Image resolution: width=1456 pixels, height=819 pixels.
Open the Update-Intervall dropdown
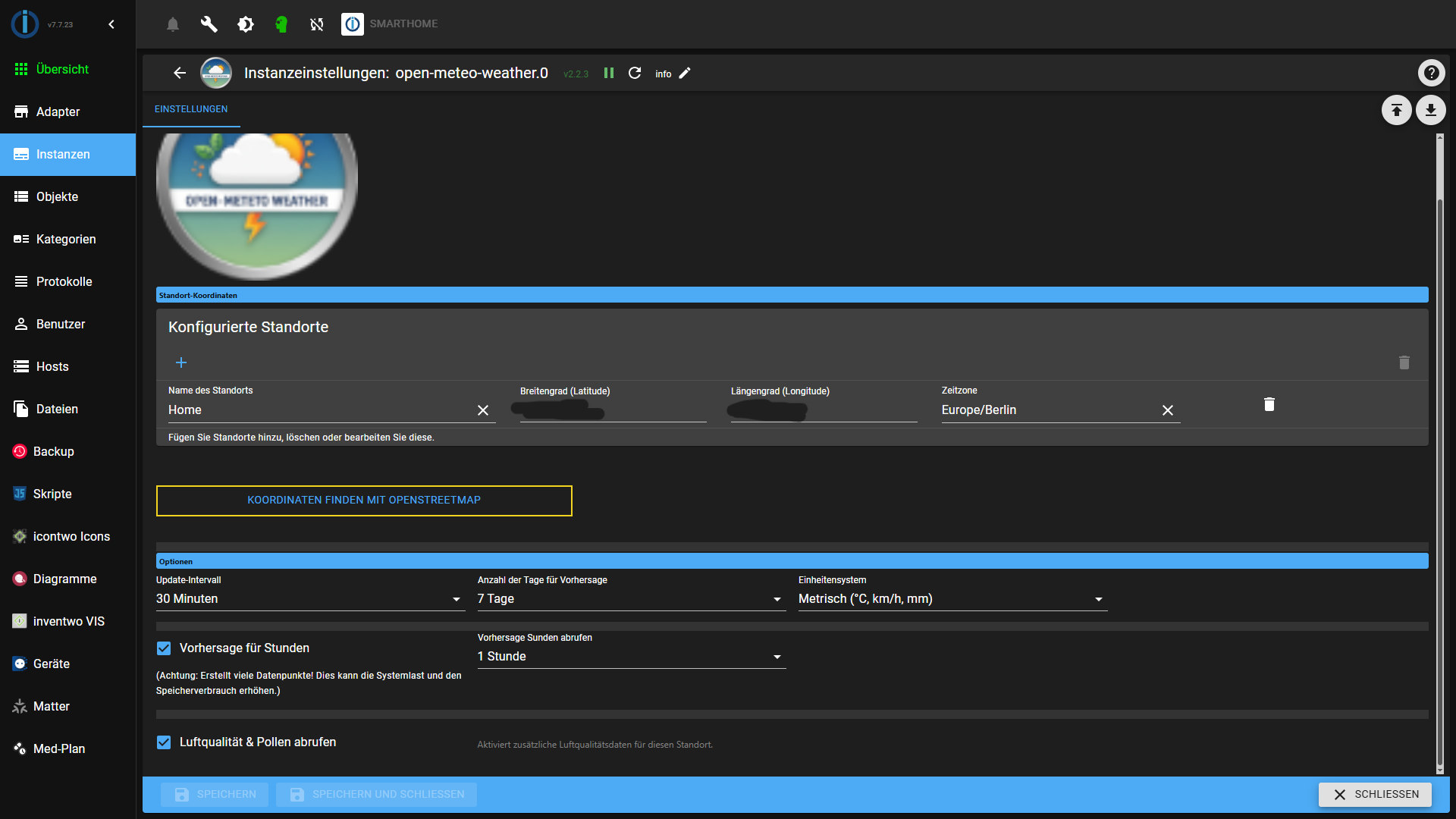tap(457, 599)
